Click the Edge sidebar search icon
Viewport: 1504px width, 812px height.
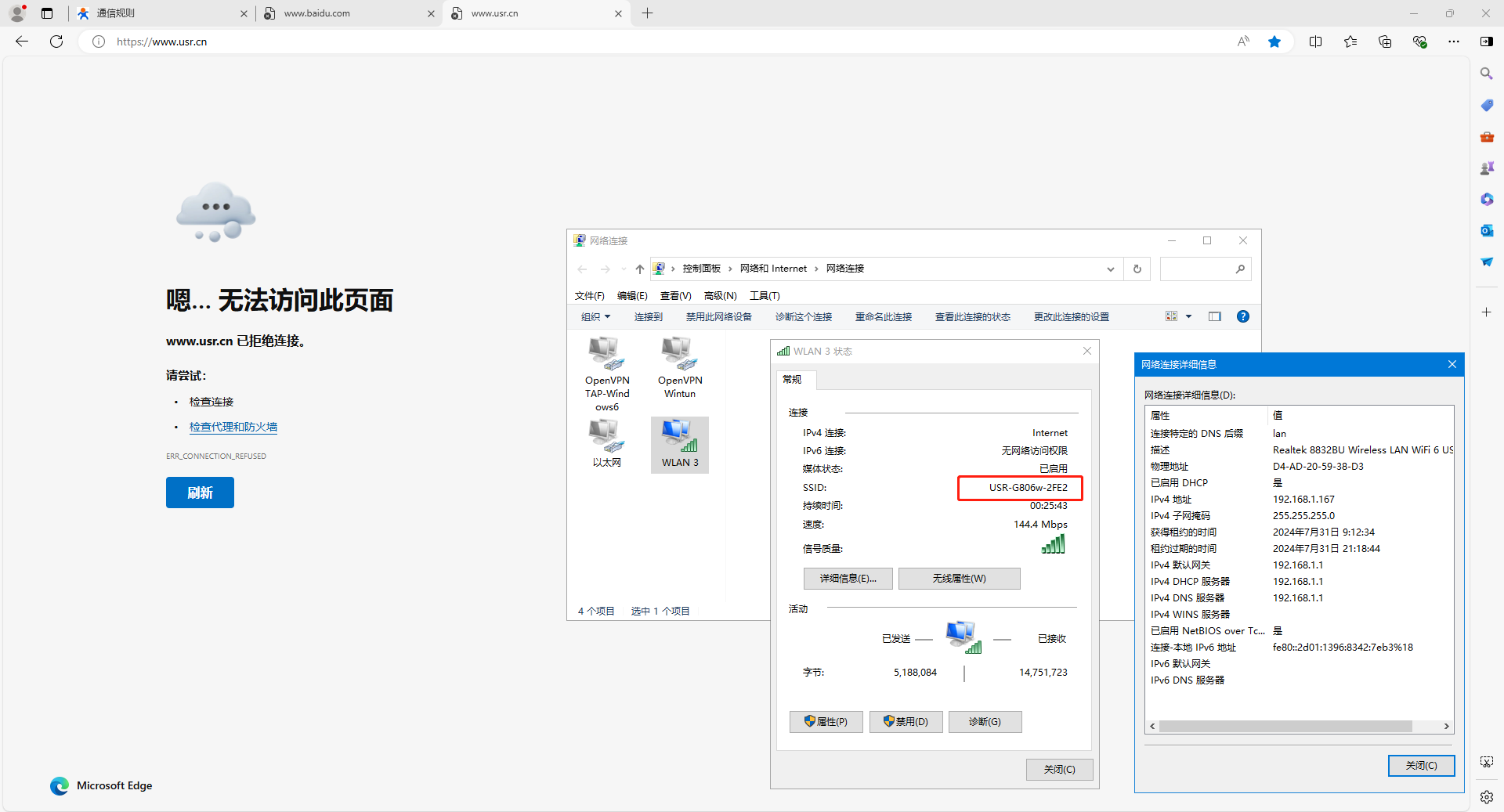[x=1486, y=74]
